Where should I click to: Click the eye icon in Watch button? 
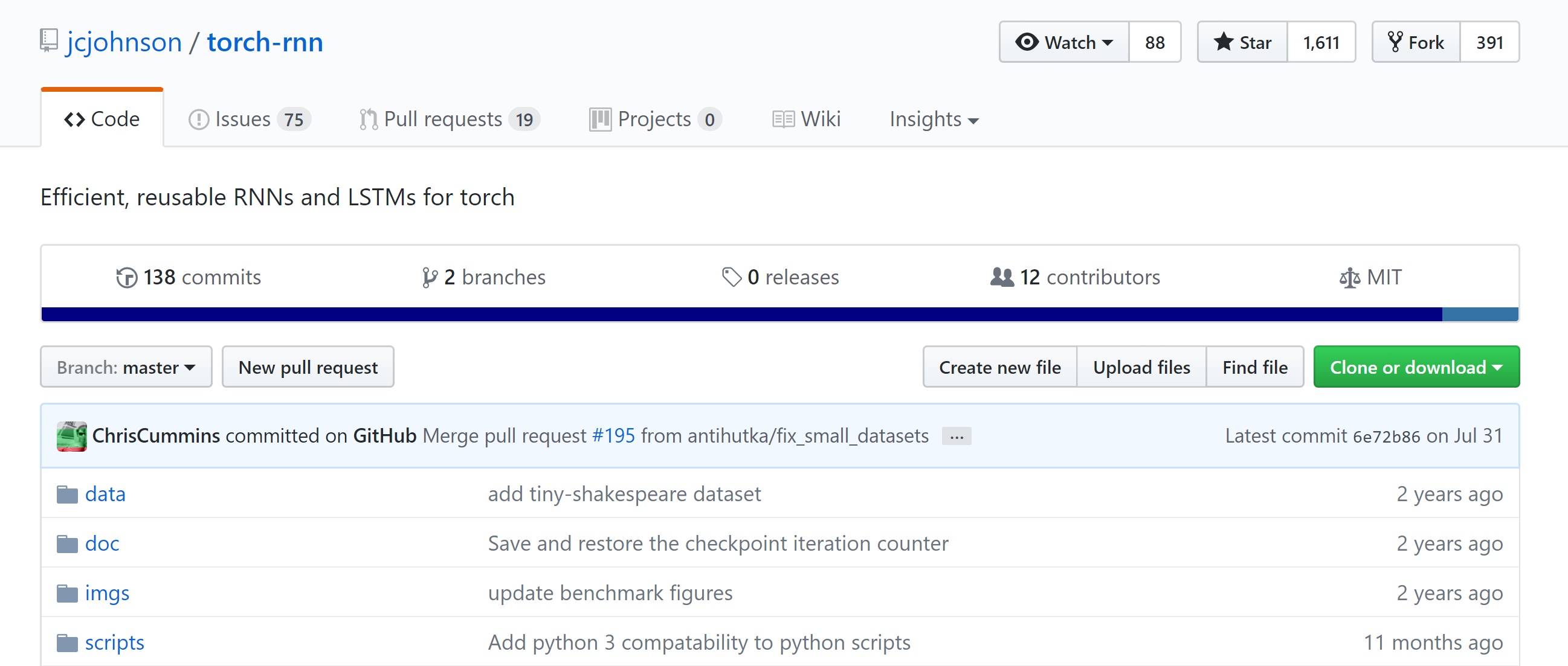tap(1027, 42)
